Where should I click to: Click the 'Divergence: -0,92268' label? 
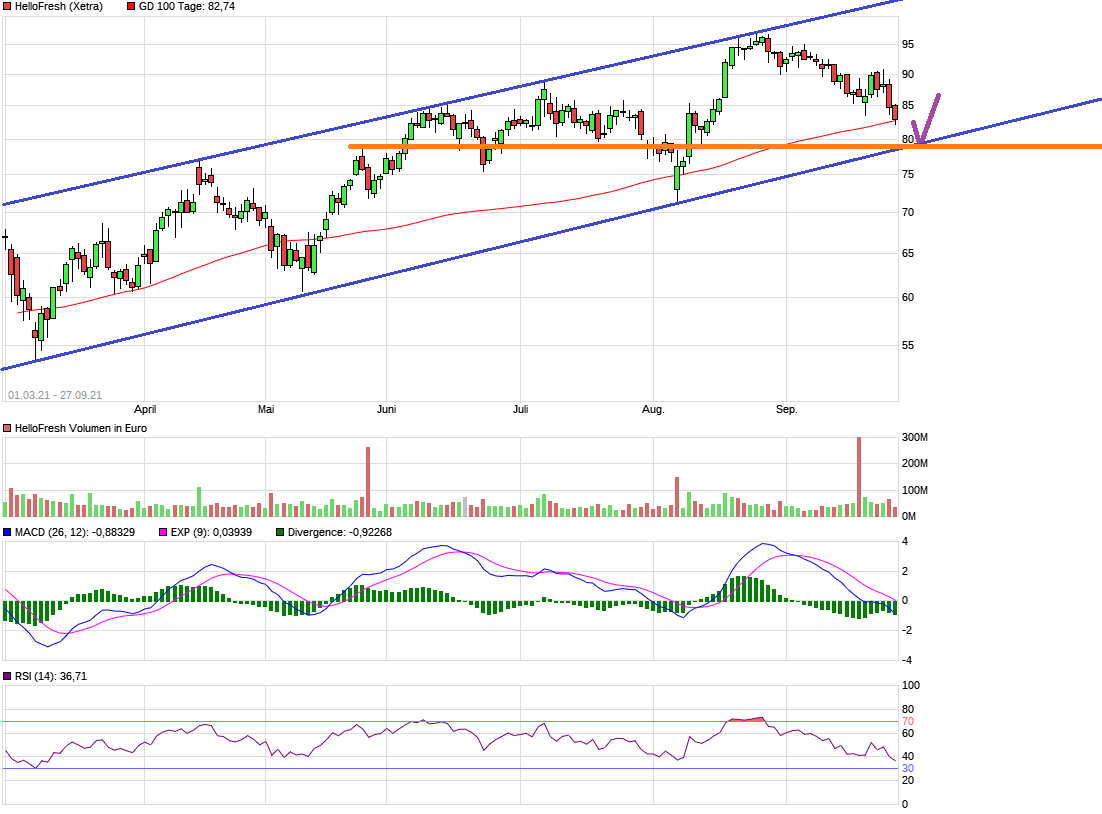tap(339, 533)
